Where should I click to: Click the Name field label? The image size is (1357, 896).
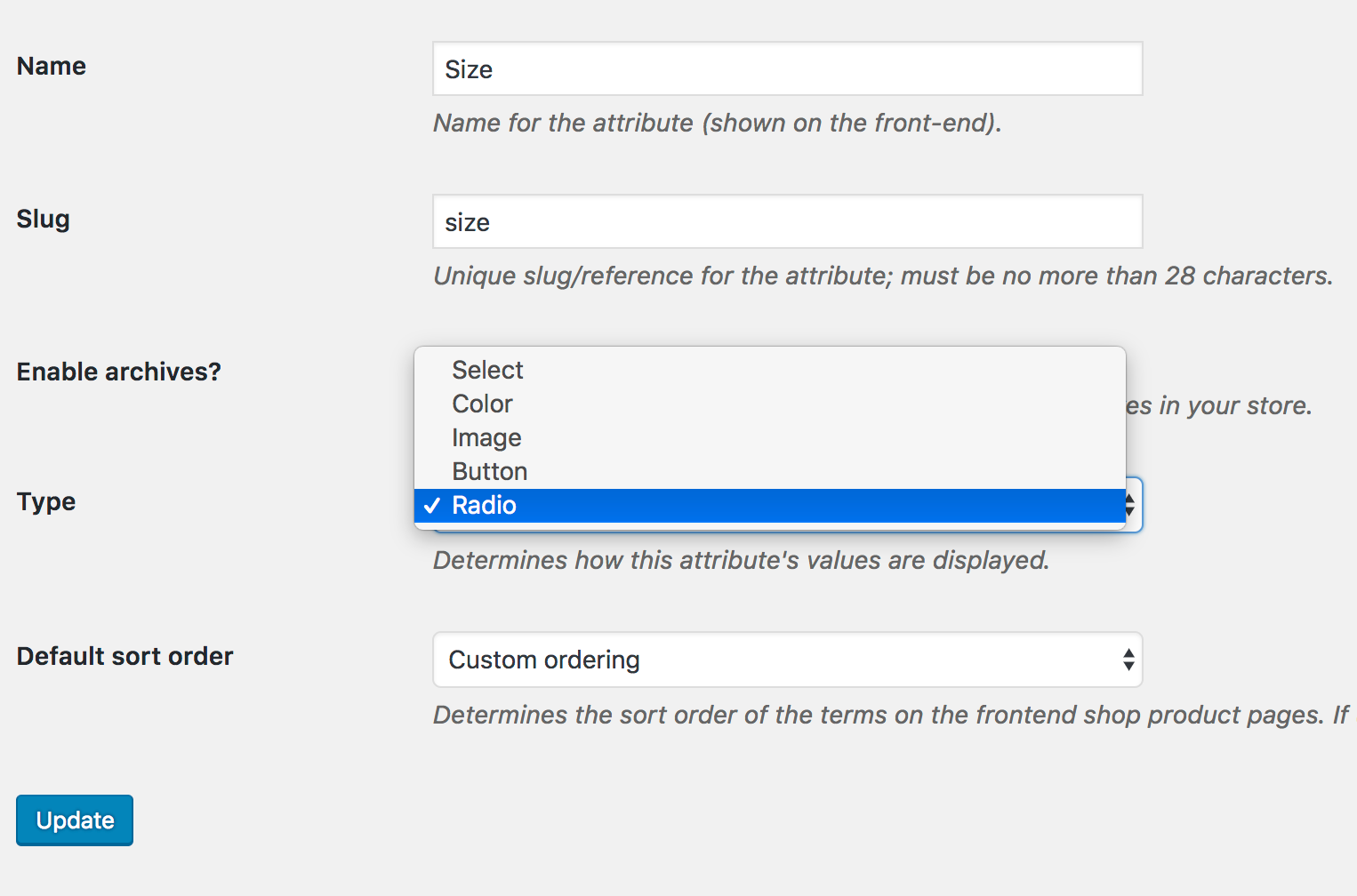coord(51,65)
